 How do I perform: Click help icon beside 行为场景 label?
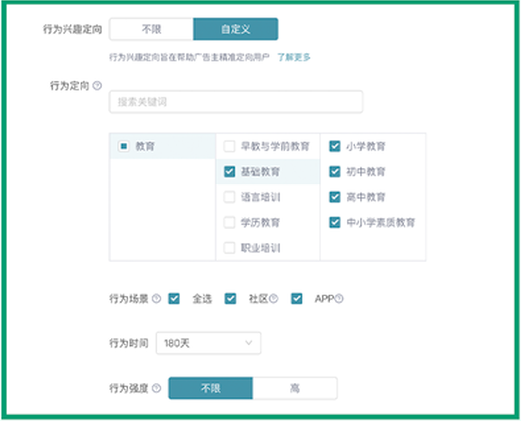click(156, 299)
